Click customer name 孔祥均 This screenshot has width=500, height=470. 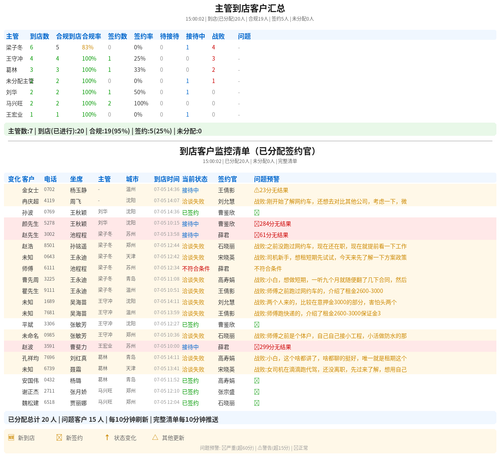(30, 358)
